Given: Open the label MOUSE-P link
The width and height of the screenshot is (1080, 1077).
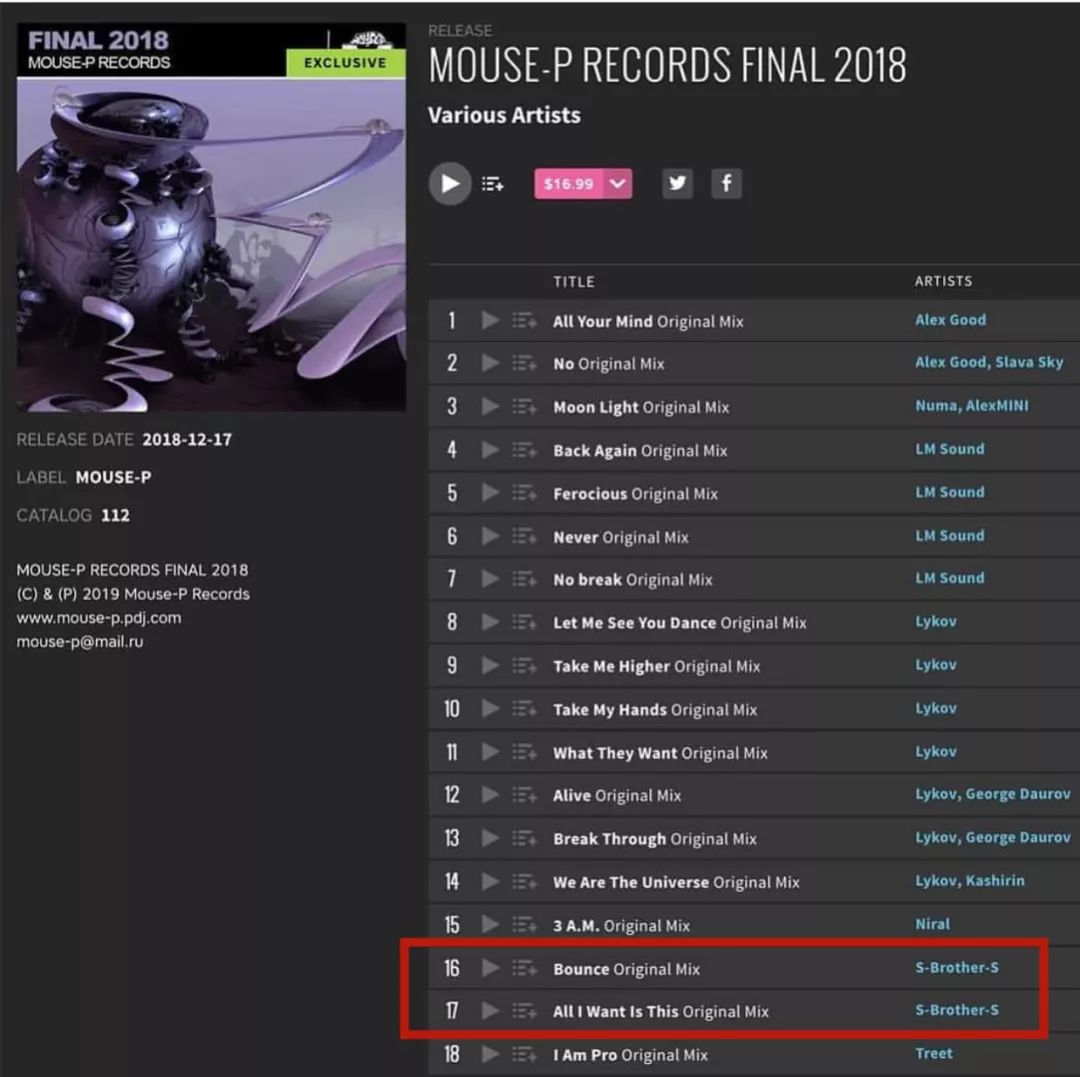Looking at the screenshot, I should [114, 477].
